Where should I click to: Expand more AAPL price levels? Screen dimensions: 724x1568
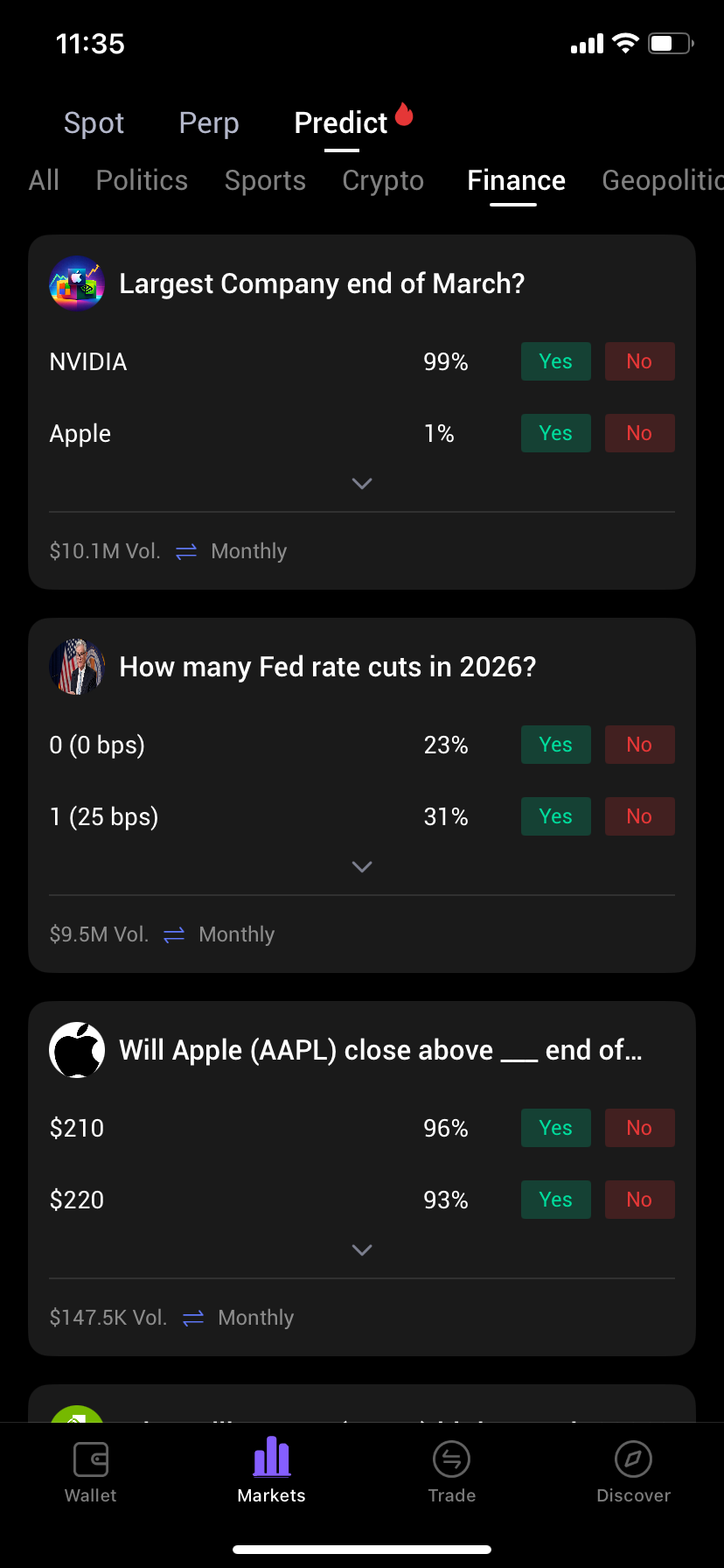coord(362,1249)
